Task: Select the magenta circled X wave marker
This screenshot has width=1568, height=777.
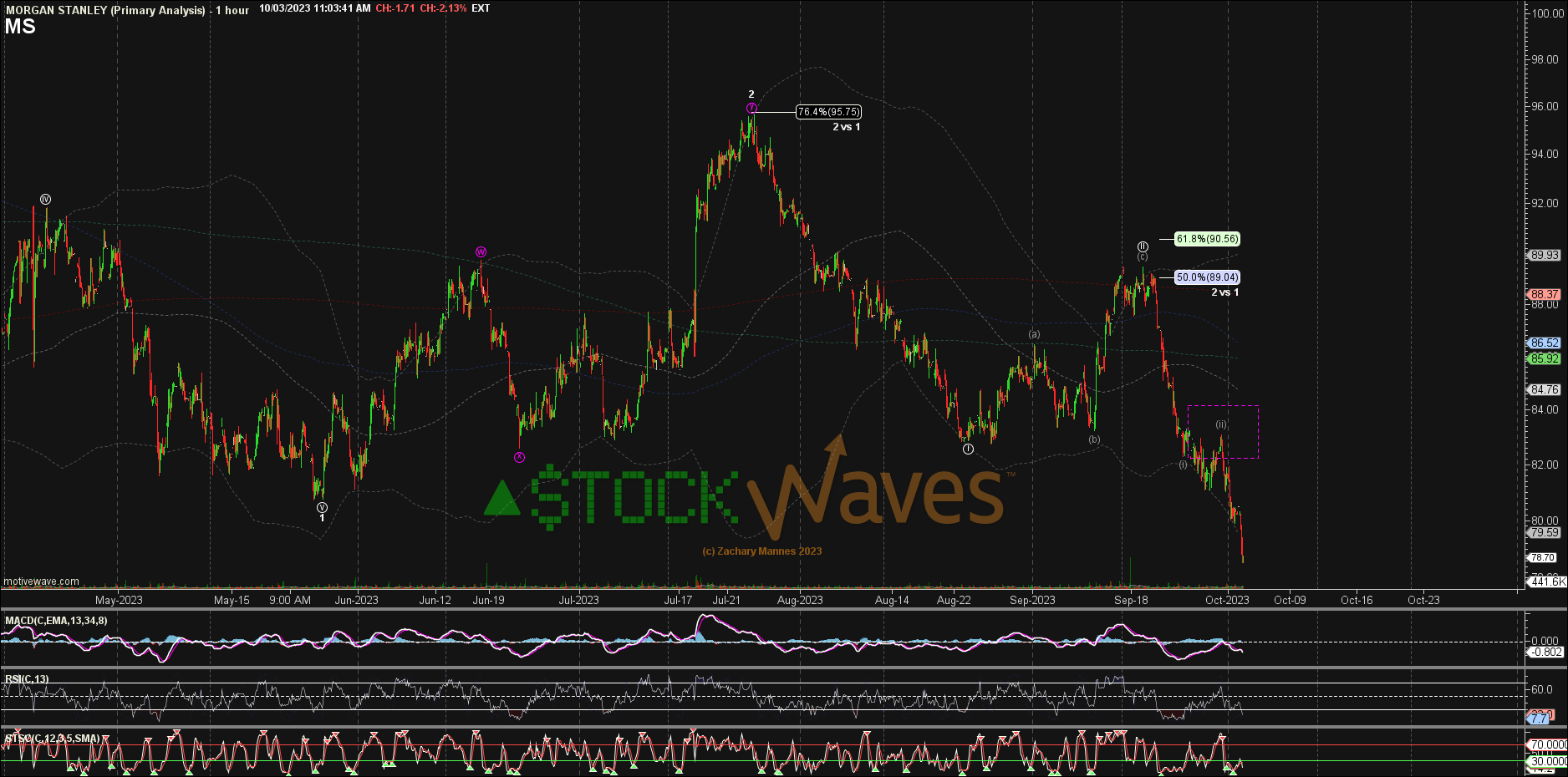Action: [519, 457]
